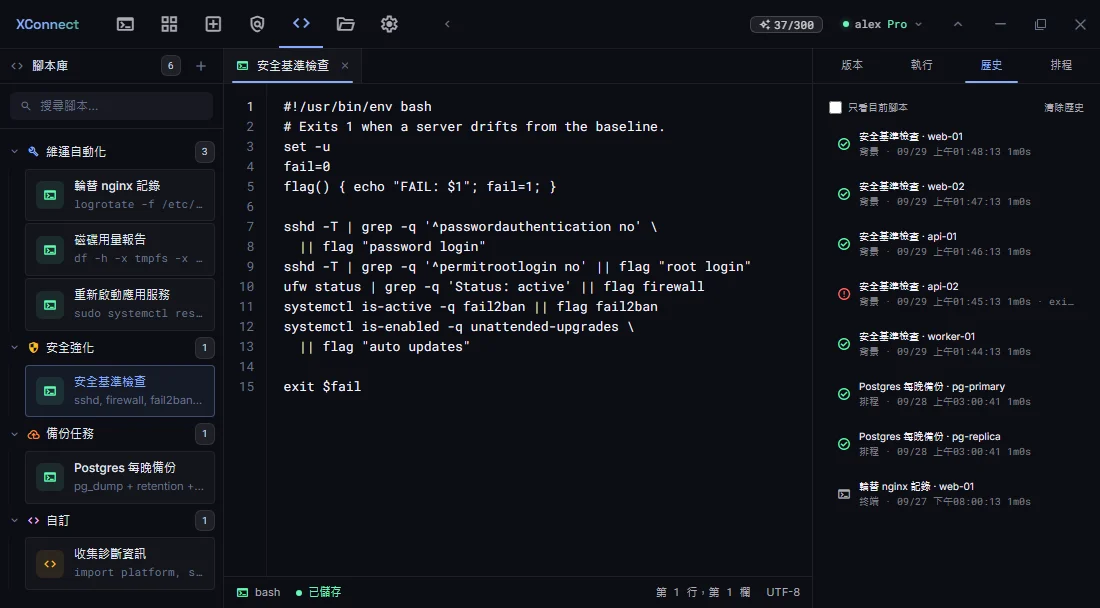1100x608 pixels.
Task: Open settings gear icon
Action: pos(389,24)
